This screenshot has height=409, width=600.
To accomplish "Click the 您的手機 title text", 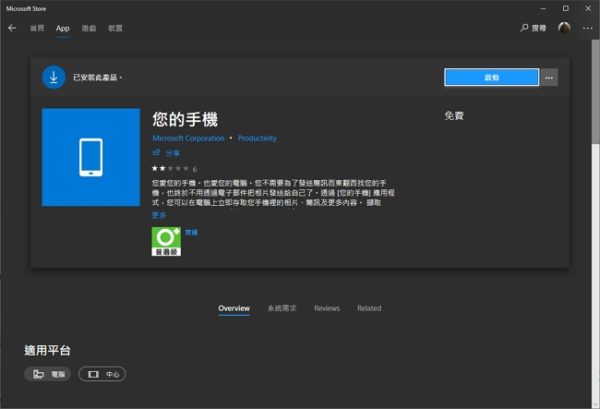I will (x=185, y=119).
